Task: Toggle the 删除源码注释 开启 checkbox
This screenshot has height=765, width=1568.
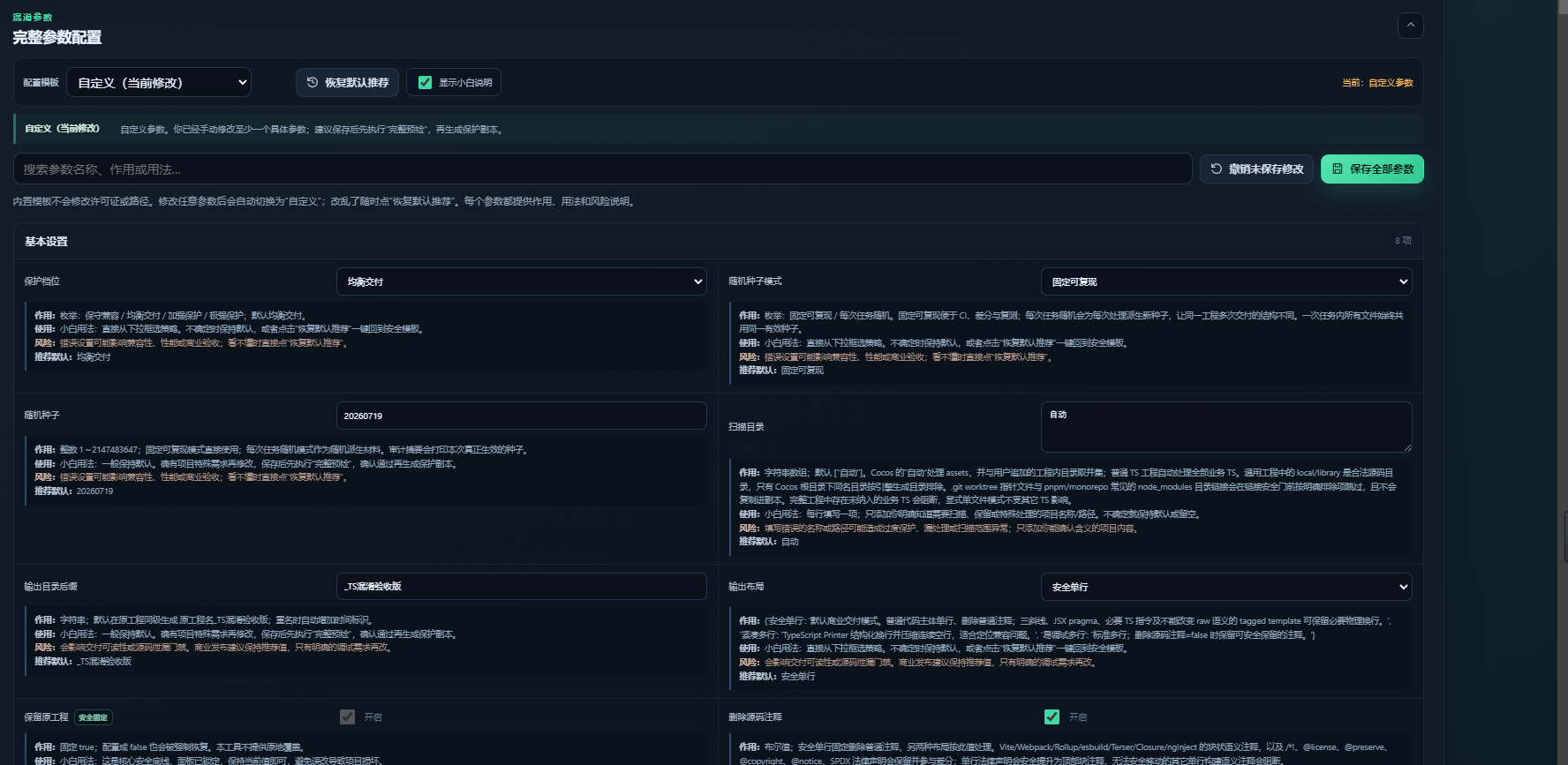Action: [1052, 716]
